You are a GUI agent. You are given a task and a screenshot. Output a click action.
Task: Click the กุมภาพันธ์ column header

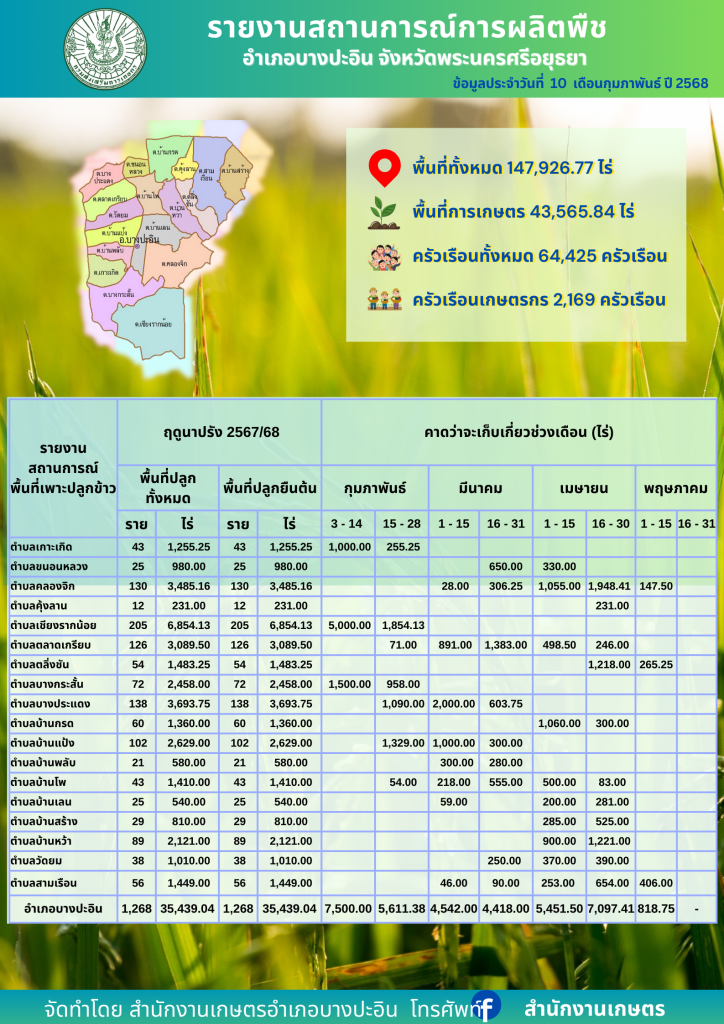375,488
